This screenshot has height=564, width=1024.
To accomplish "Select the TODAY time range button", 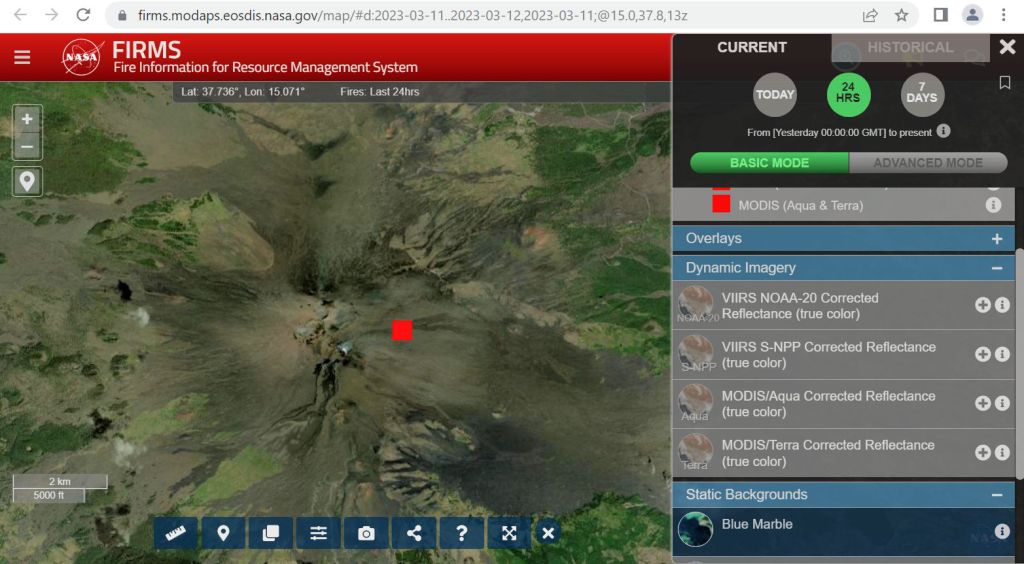I will click(x=775, y=95).
